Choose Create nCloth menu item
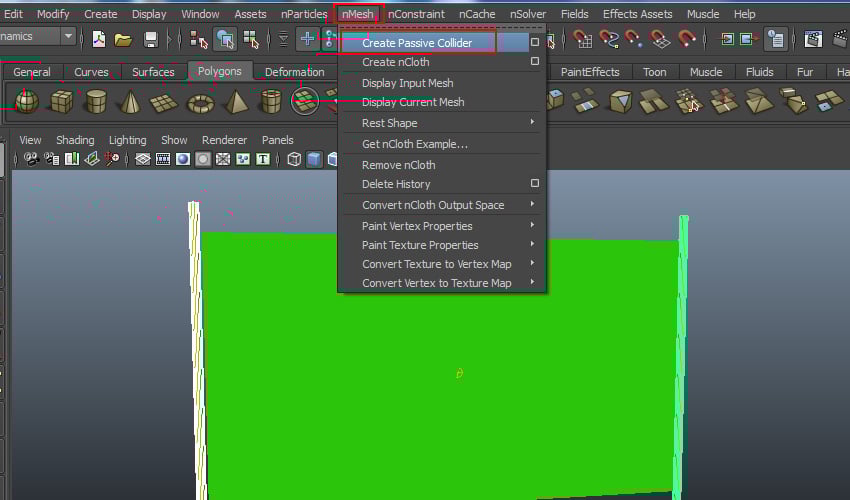This screenshot has width=850, height=500. tap(396, 62)
